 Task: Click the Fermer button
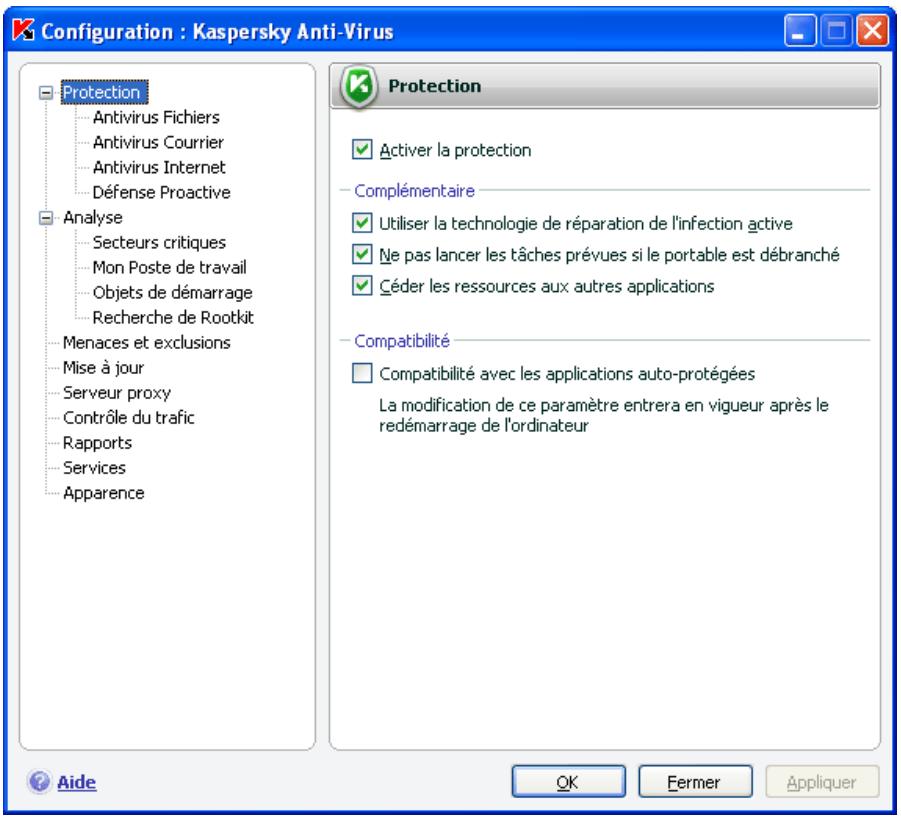[695, 781]
